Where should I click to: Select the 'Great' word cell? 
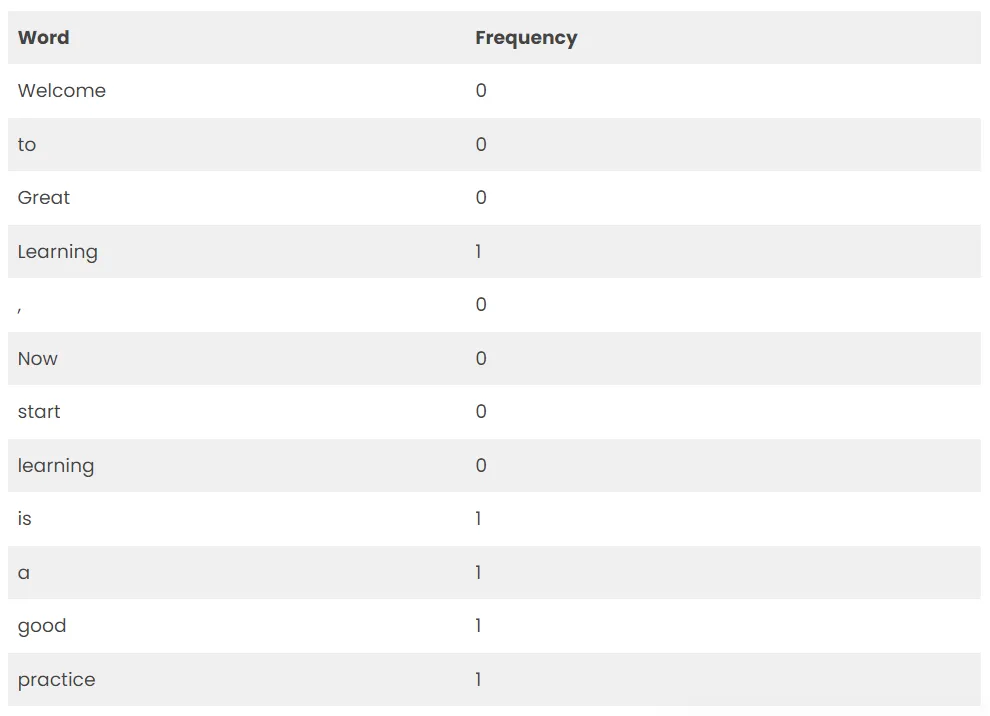pos(44,198)
